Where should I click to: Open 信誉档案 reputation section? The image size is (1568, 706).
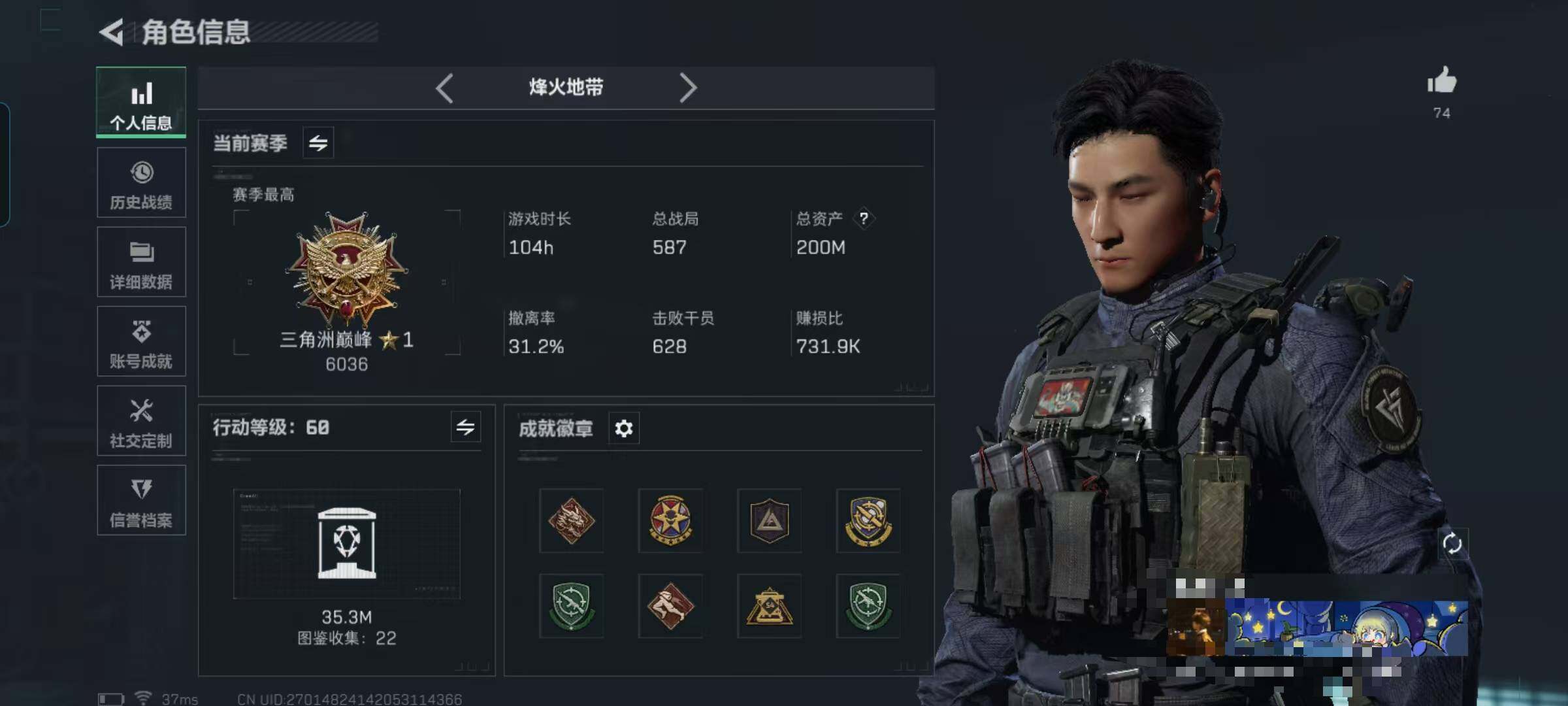(141, 500)
